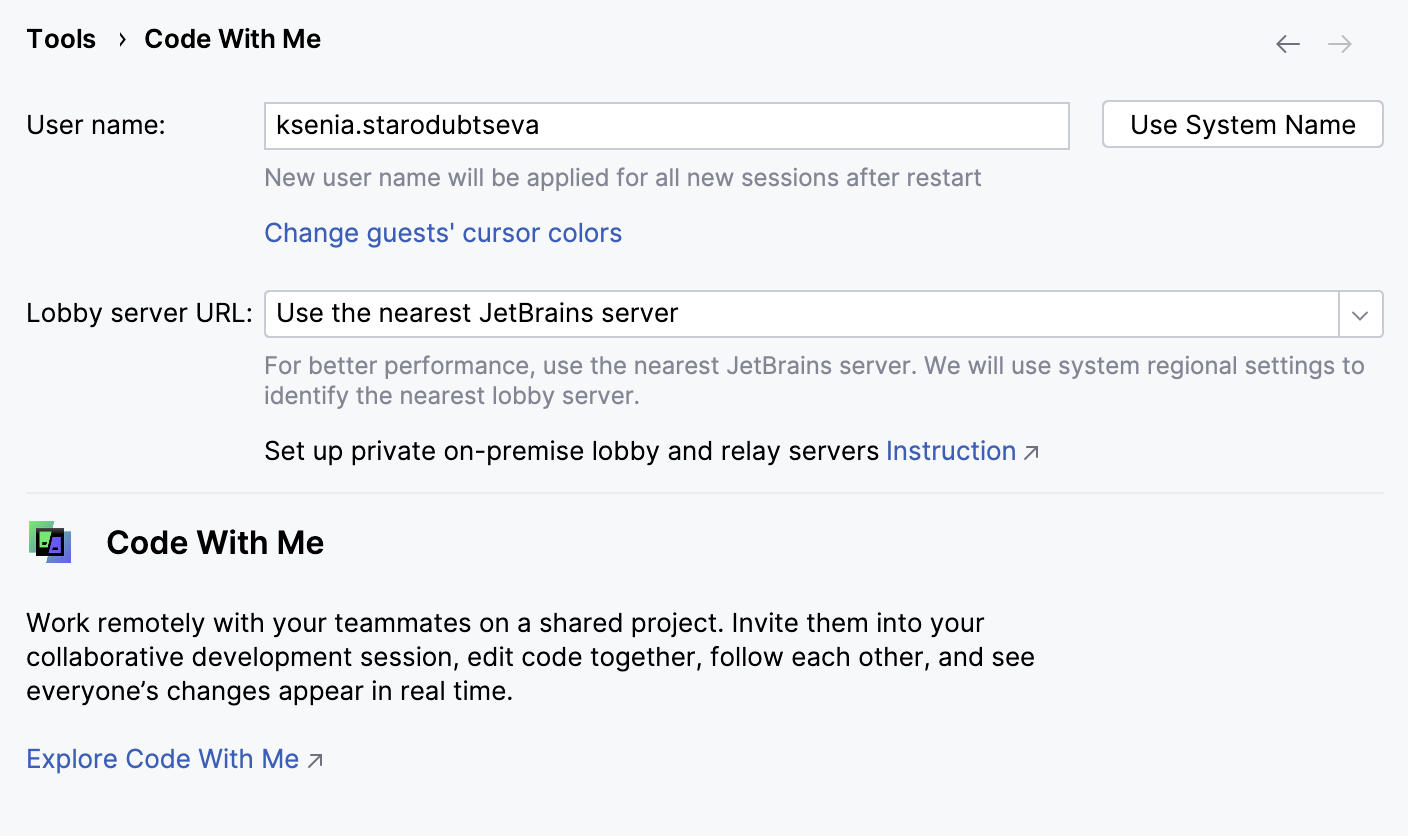
Task: Click the external-link arrow beside Instruction
Action: 1030,452
